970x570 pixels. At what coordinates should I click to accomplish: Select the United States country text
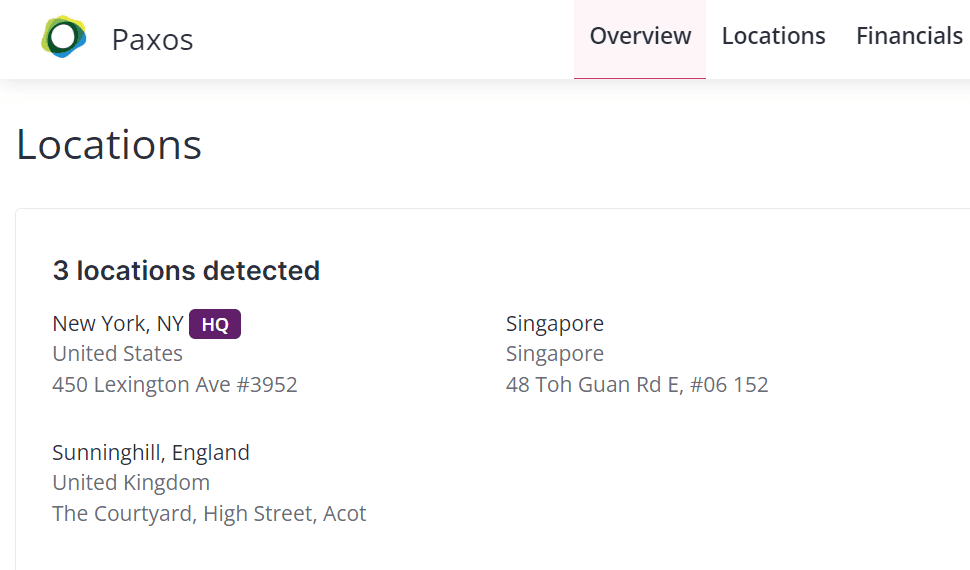click(x=117, y=354)
